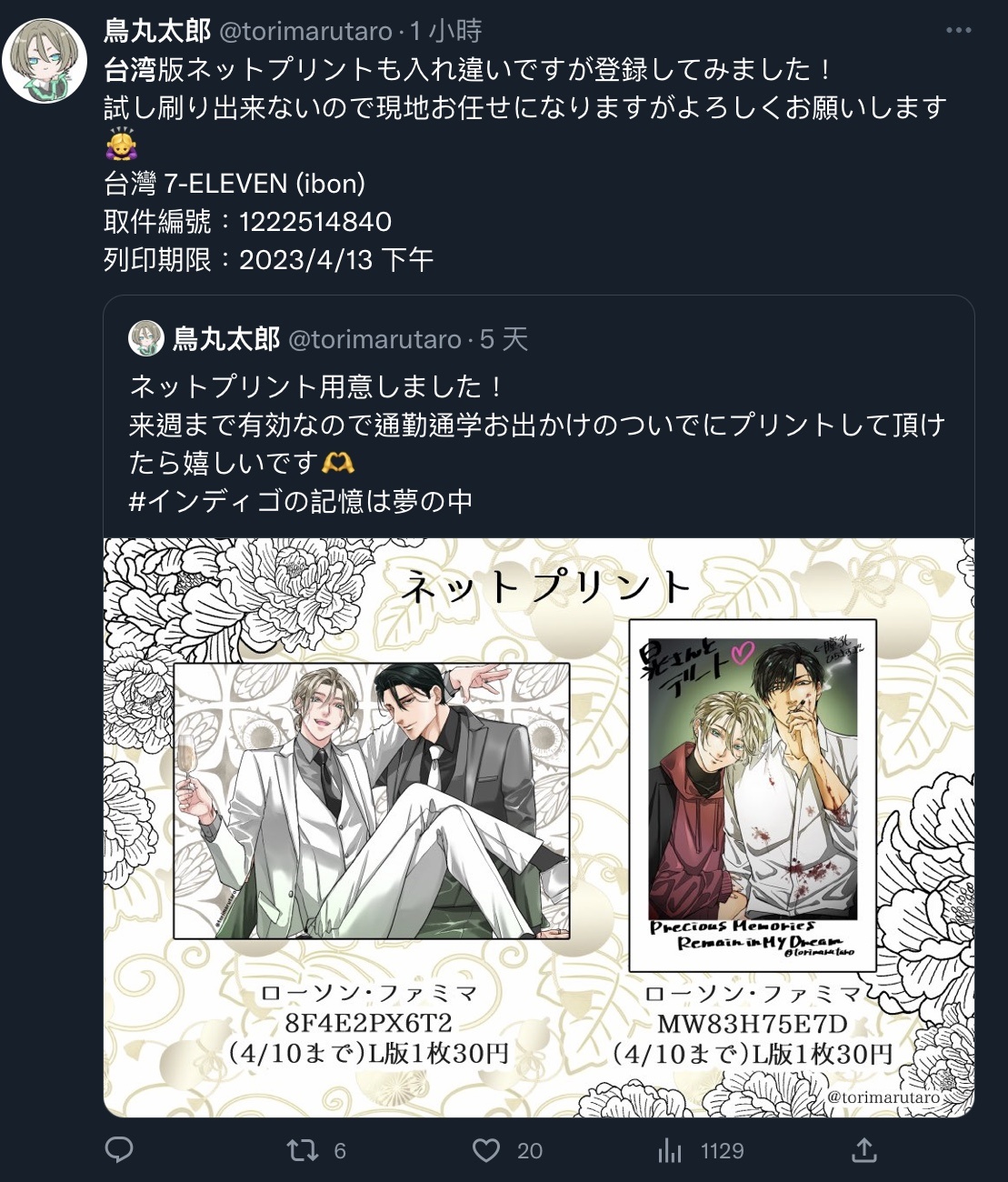The width and height of the screenshot is (1008, 1182).
Task: Click the like count 20
Action: pyautogui.click(x=530, y=1151)
